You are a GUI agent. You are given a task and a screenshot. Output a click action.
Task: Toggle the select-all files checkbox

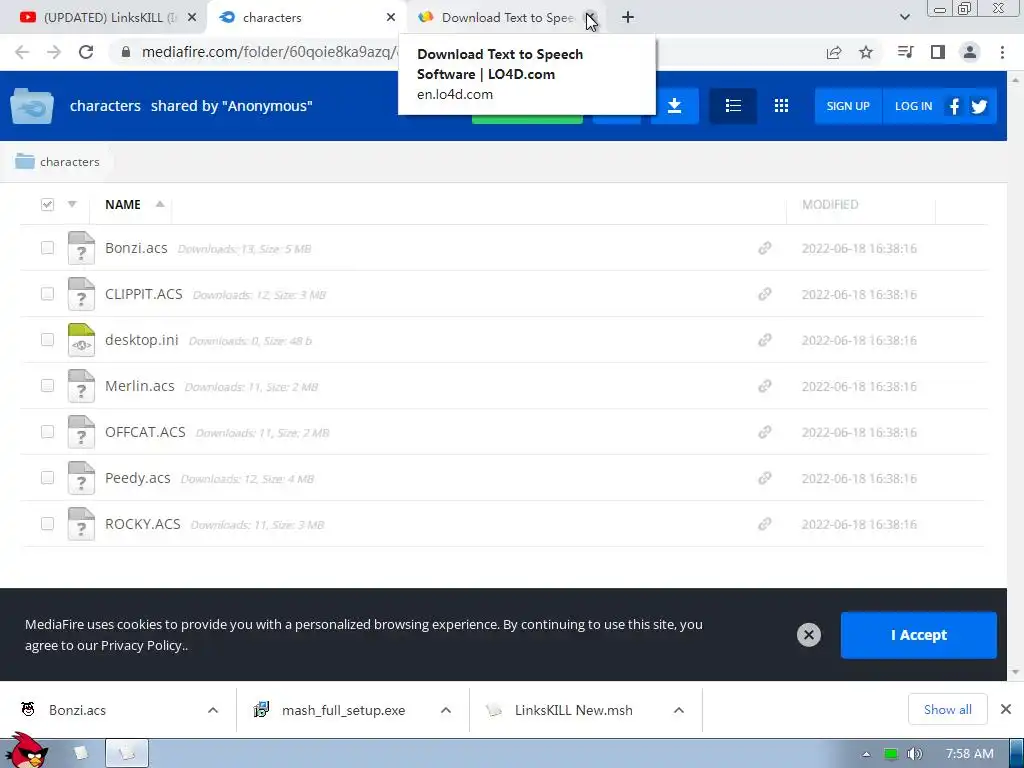pyautogui.click(x=47, y=204)
